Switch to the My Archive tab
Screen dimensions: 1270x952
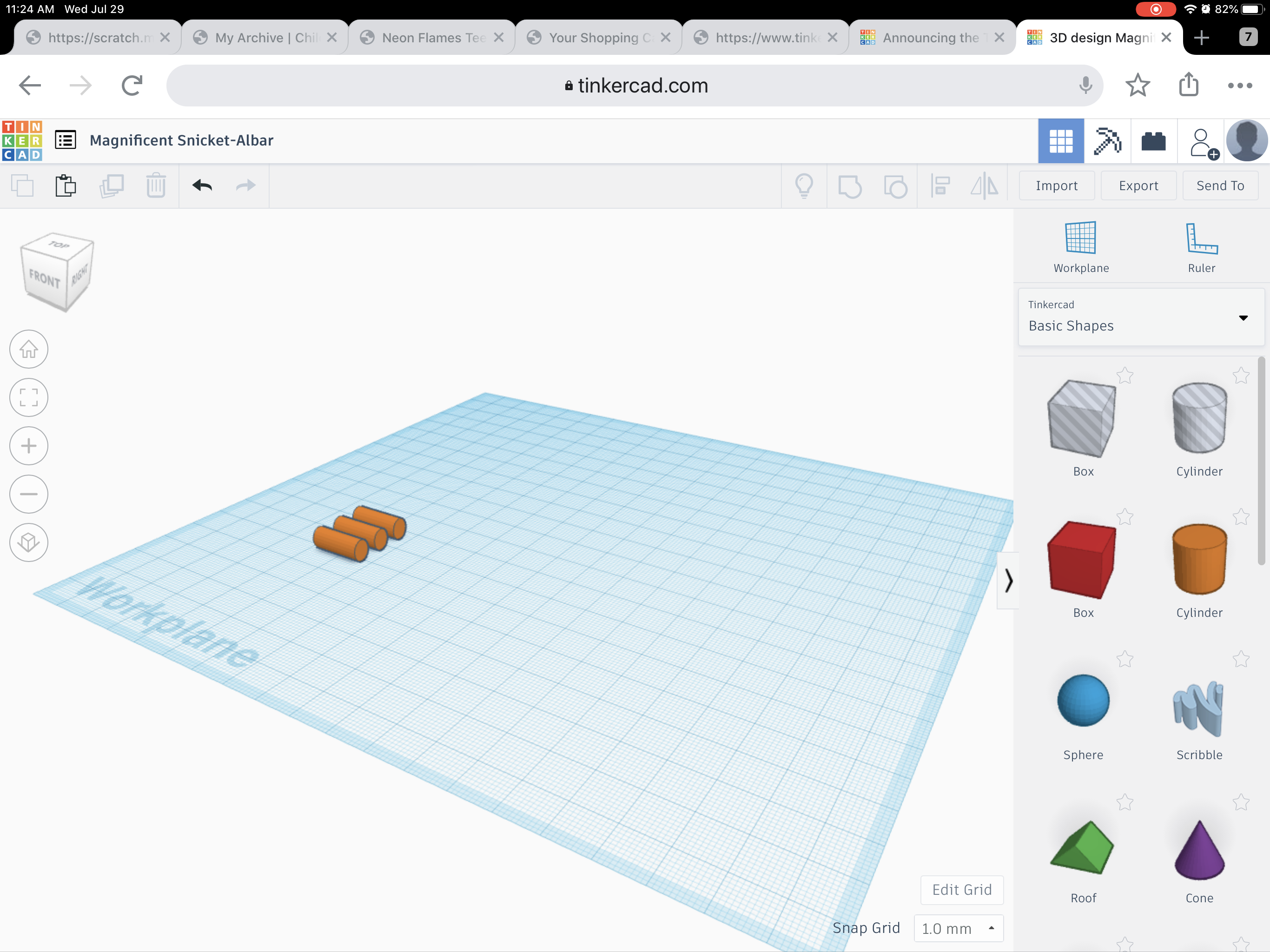265,37
